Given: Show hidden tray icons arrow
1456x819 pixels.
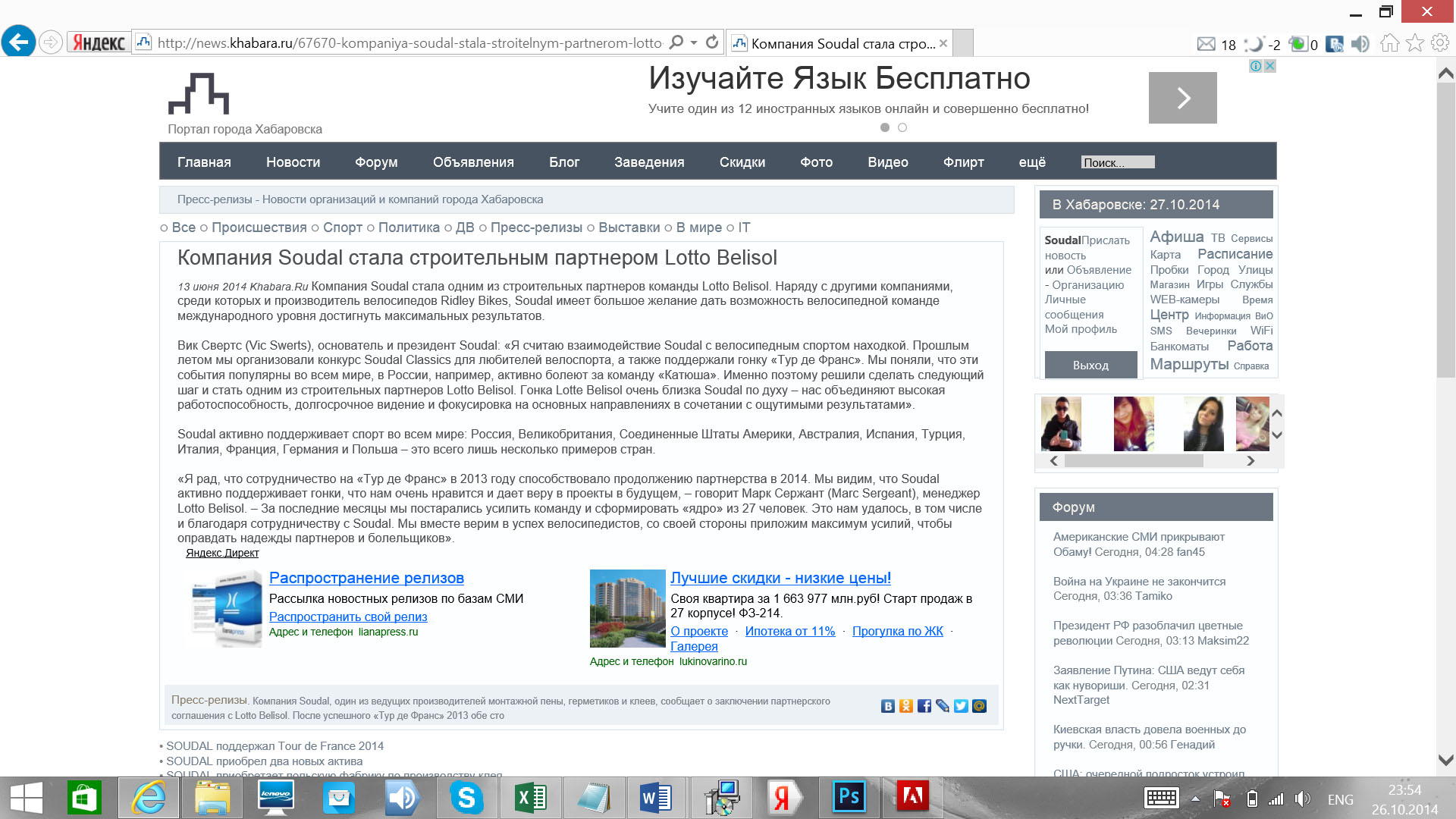Looking at the screenshot, I should point(1195,799).
